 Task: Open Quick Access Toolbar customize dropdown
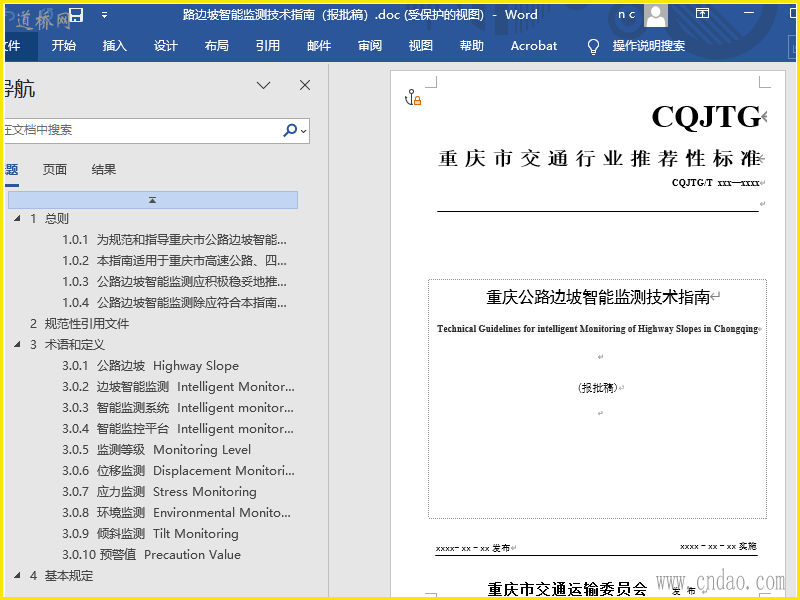[x=103, y=15]
